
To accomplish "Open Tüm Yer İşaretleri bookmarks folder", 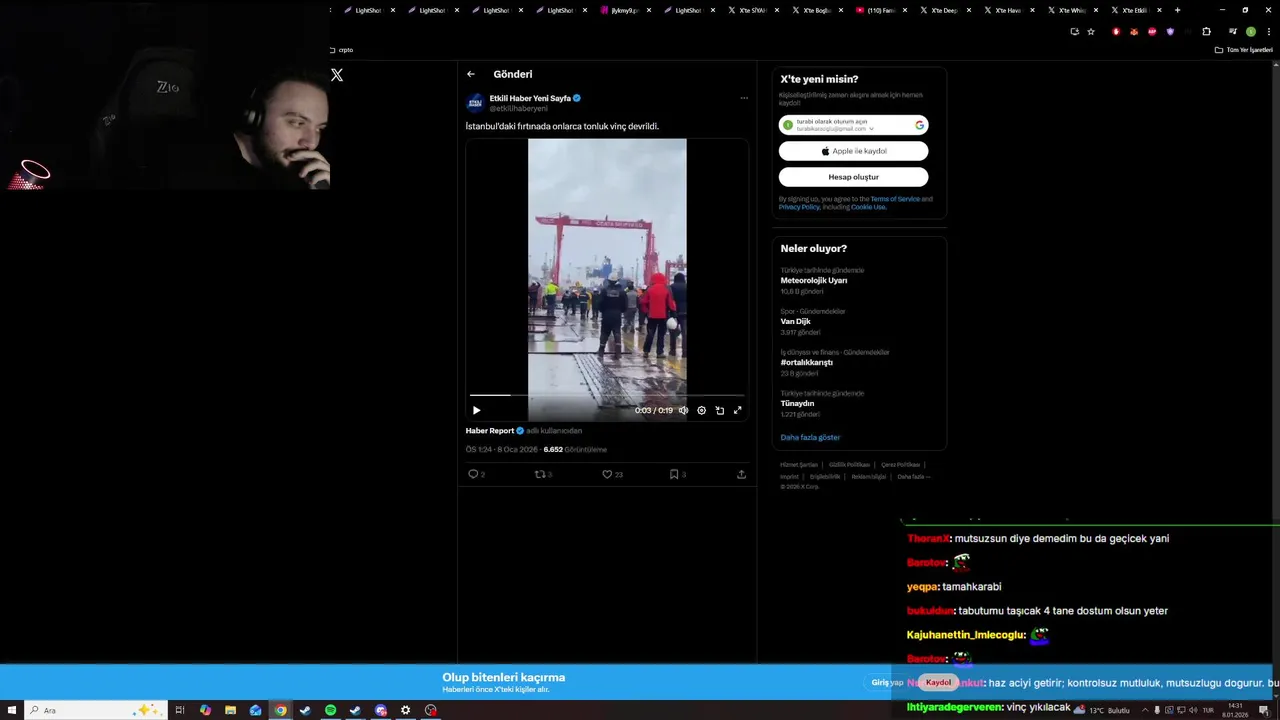I will tap(1243, 50).
